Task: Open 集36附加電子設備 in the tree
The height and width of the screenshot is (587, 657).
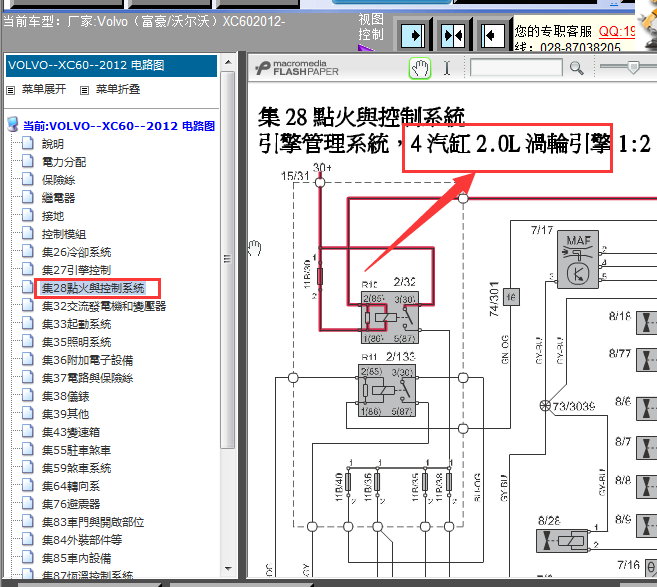Action: 87,360
